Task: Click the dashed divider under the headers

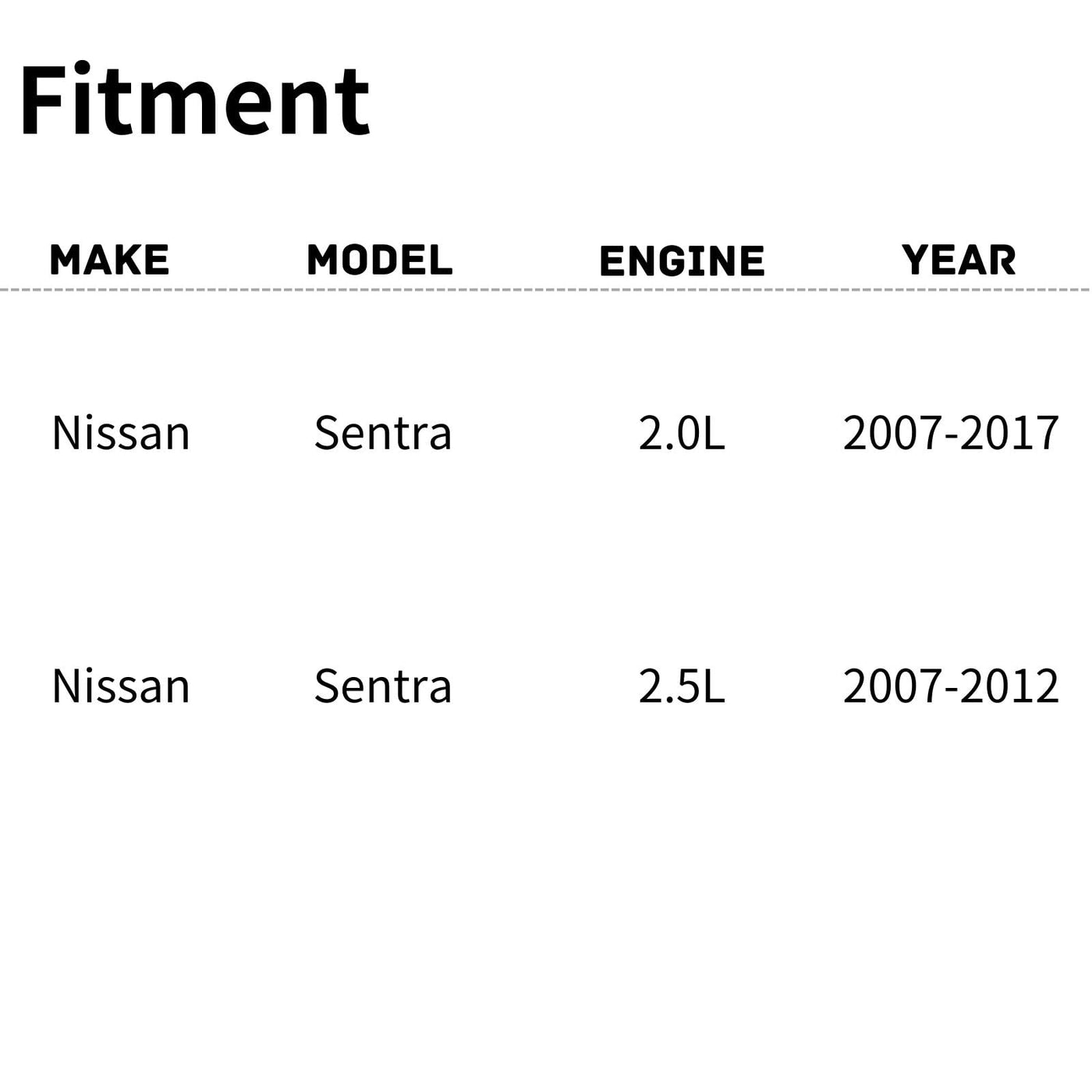Action: point(546,289)
